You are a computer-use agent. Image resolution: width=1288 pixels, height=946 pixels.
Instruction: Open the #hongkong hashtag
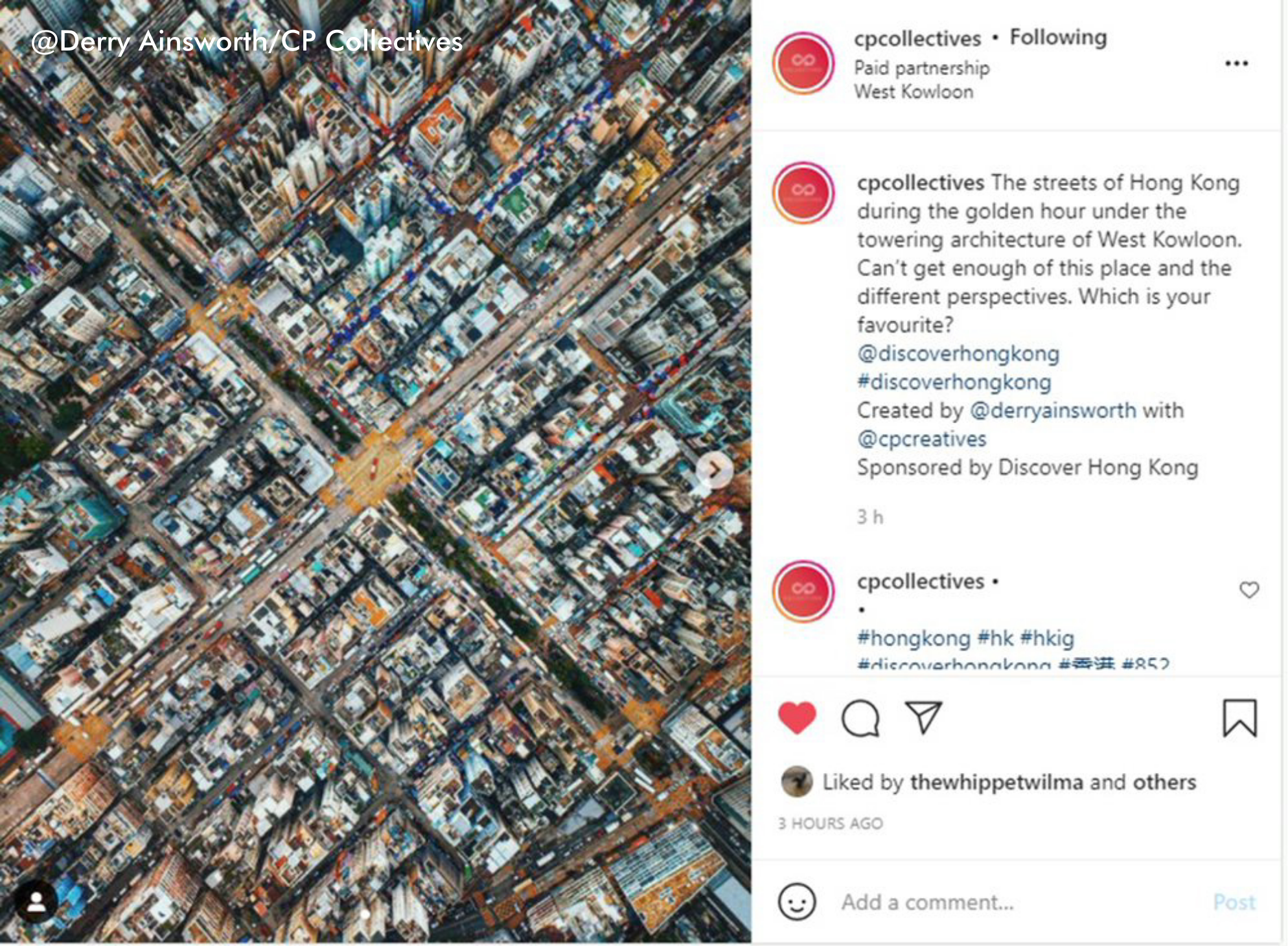point(914,638)
